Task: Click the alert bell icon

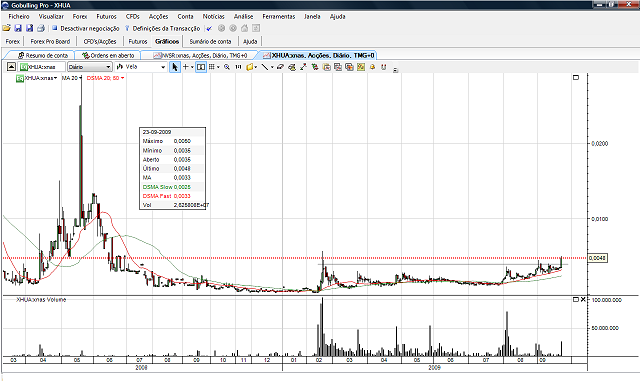Action: [x=372, y=67]
